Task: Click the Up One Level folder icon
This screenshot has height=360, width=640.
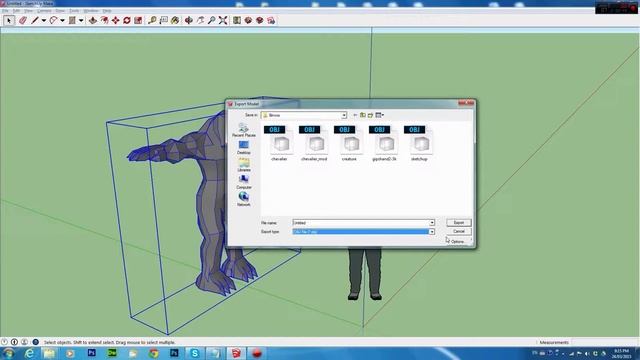Action: [x=362, y=115]
